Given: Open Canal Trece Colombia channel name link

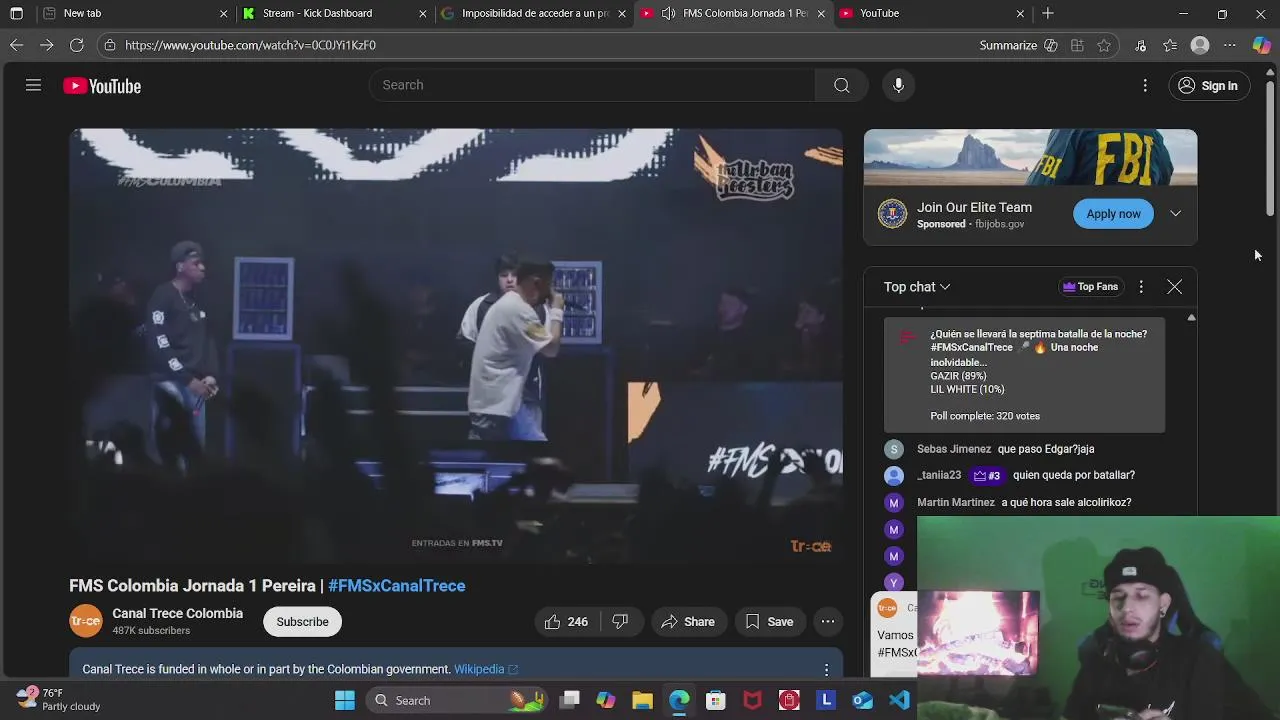Looking at the screenshot, I should coord(177,613).
